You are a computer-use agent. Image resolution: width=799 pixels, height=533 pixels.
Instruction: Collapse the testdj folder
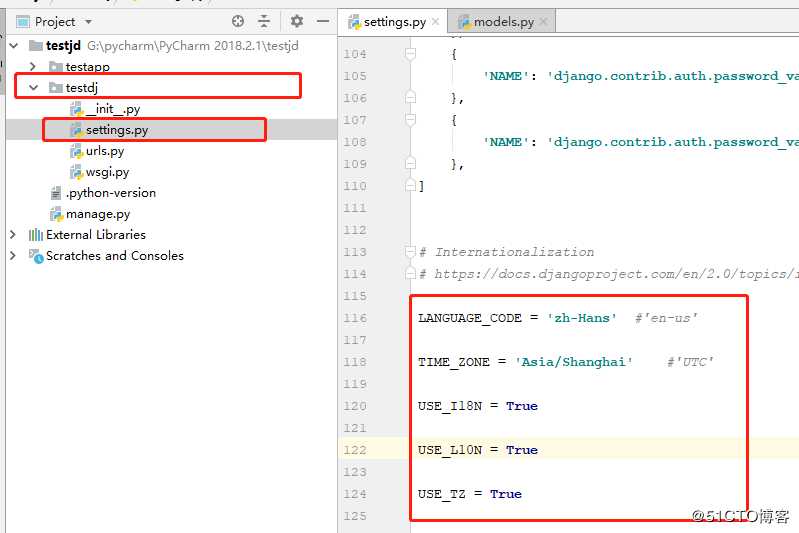coord(34,88)
